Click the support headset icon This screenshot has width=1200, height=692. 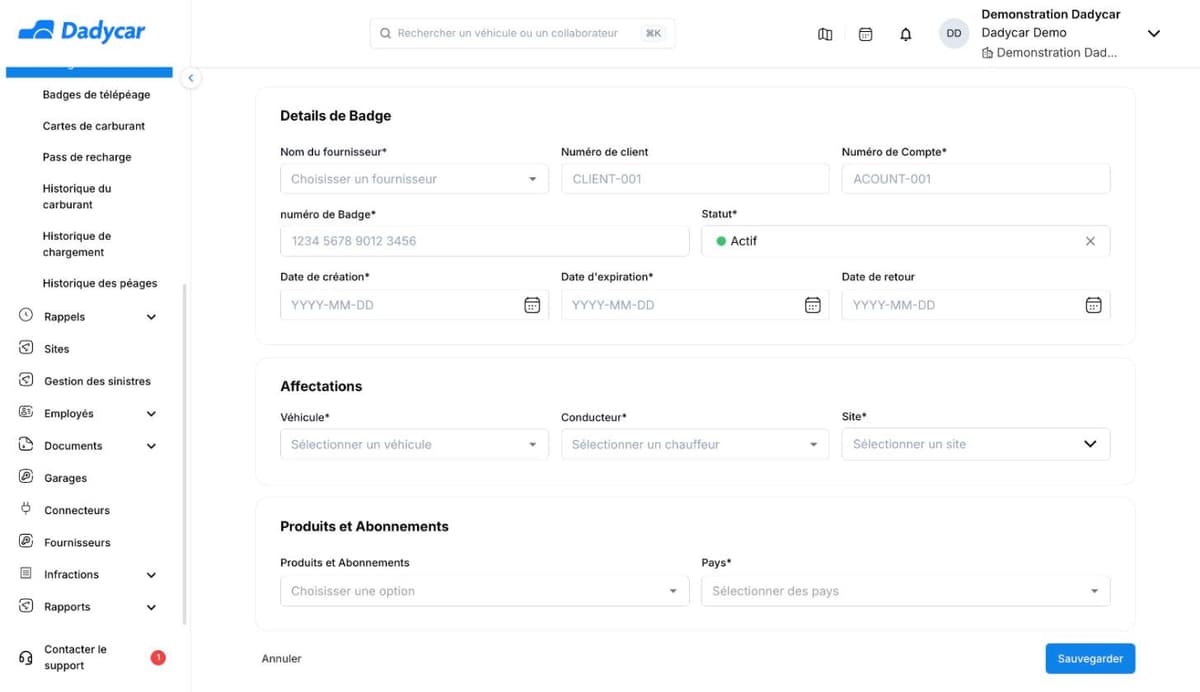point(26,658)
